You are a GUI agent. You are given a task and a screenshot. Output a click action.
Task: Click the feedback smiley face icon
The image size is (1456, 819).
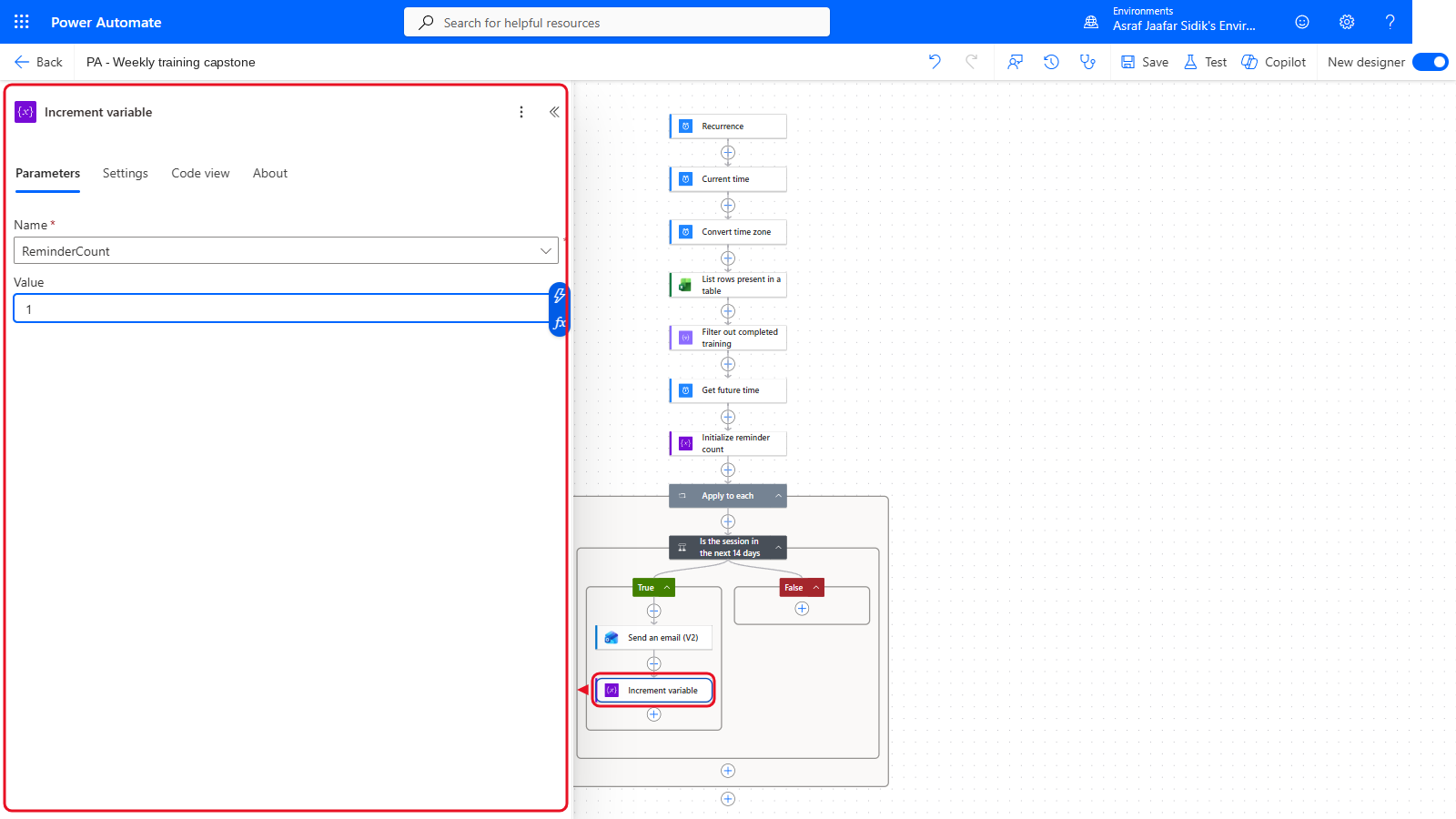pos(1302,22)
